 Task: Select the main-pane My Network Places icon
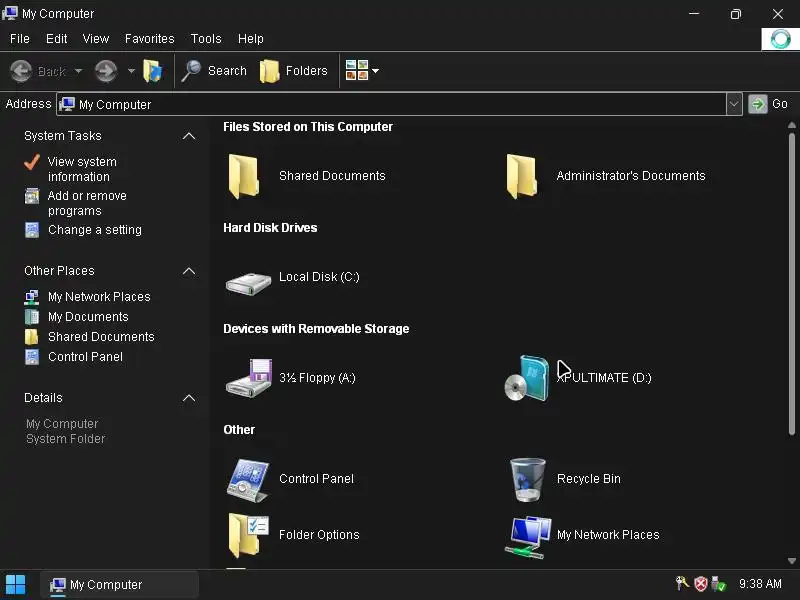point(528,537)
